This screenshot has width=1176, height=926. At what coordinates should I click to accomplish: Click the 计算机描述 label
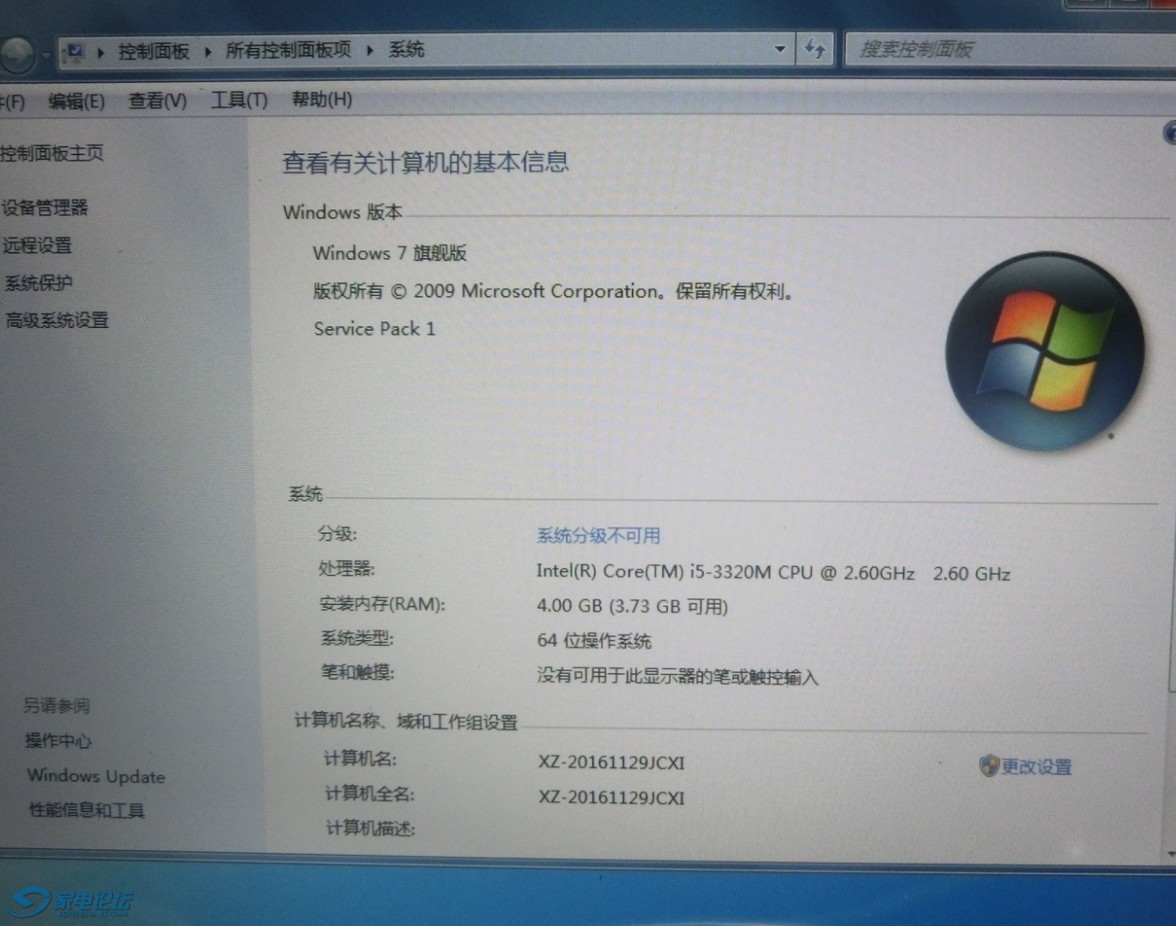click(x=370, y=829)
